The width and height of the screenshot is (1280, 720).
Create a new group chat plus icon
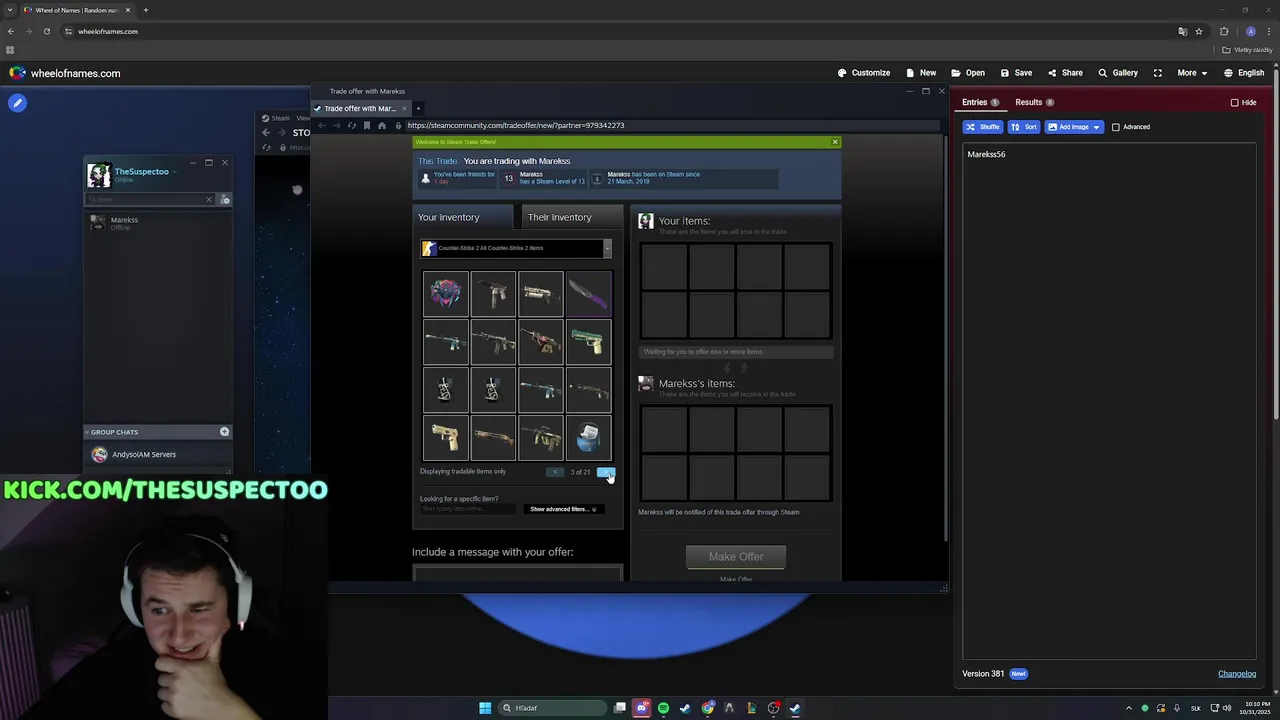point(224,432)
